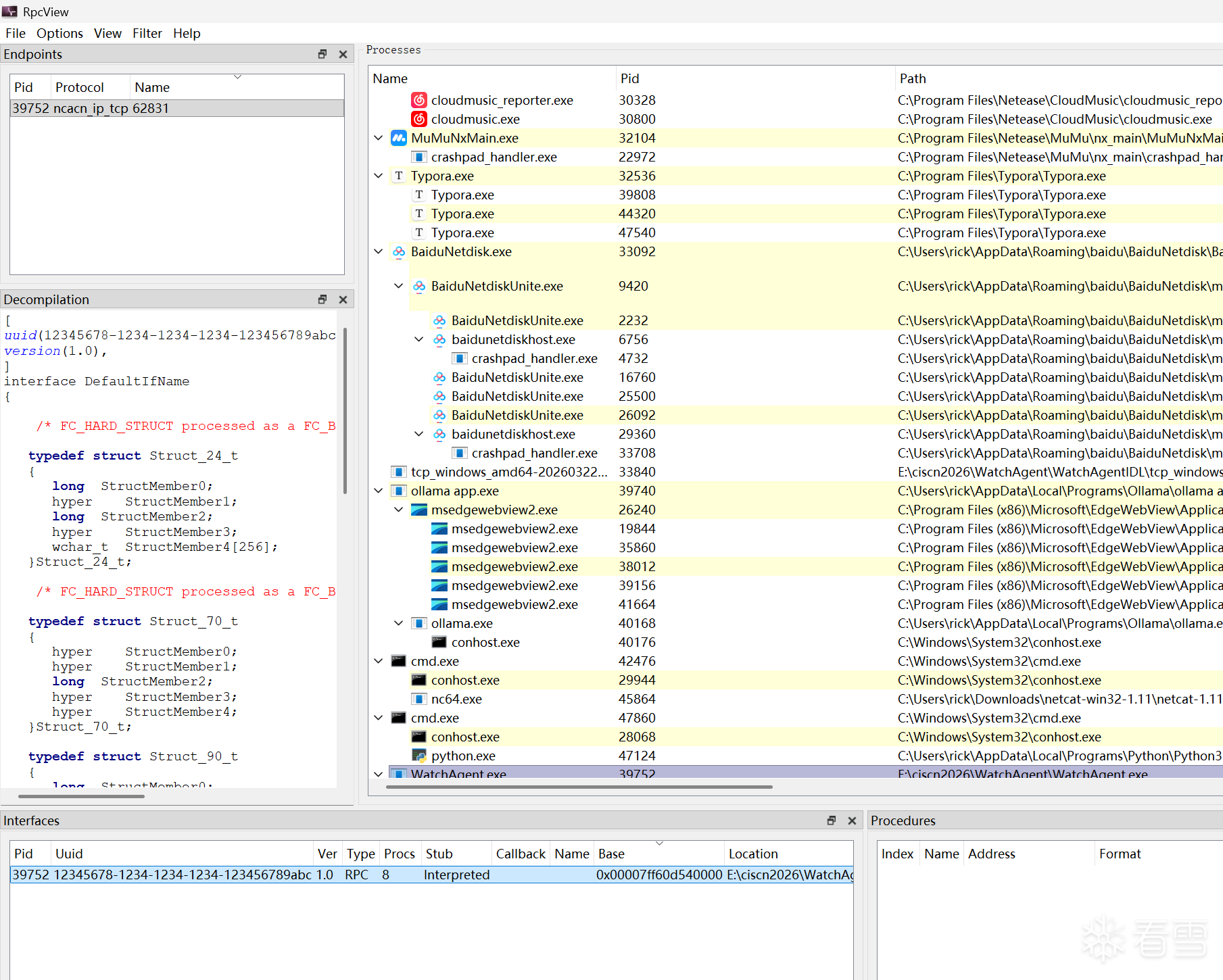Screen dimensions: 1223x980
Task: Click the Stub column header in Interfaces
Action: (457, 854)
